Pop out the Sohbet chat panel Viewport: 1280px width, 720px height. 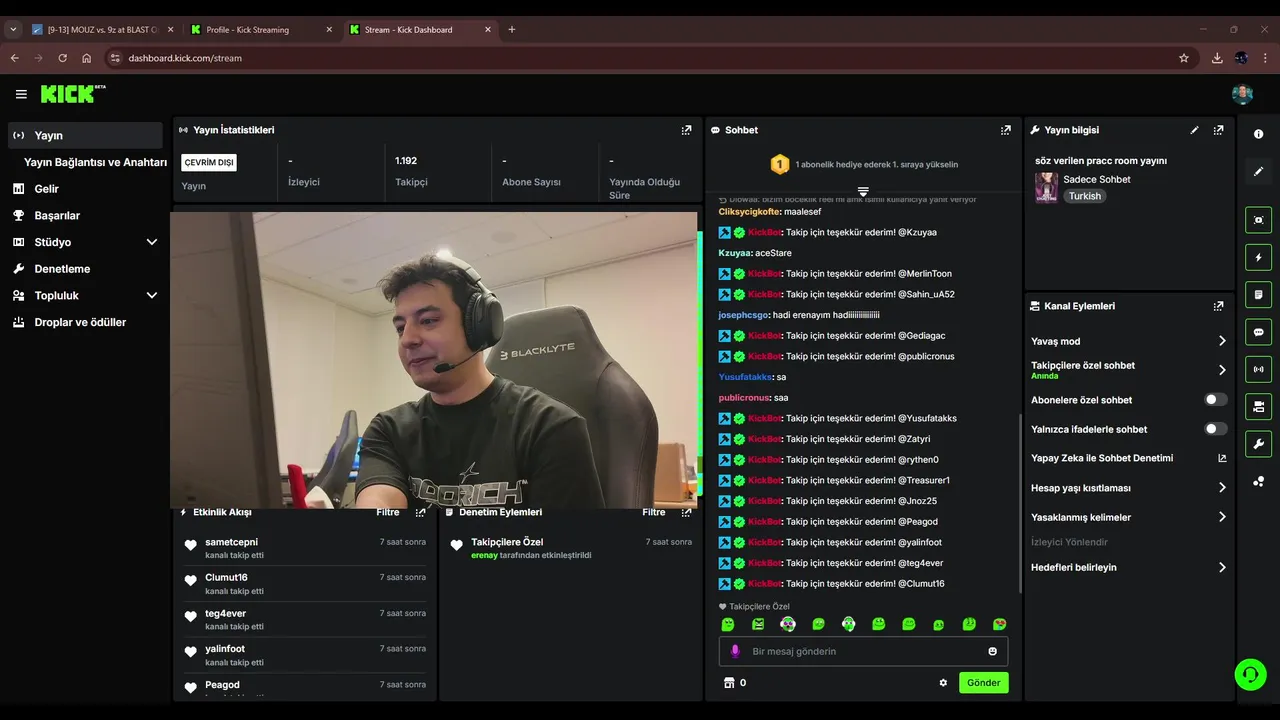coord(1006,130)
